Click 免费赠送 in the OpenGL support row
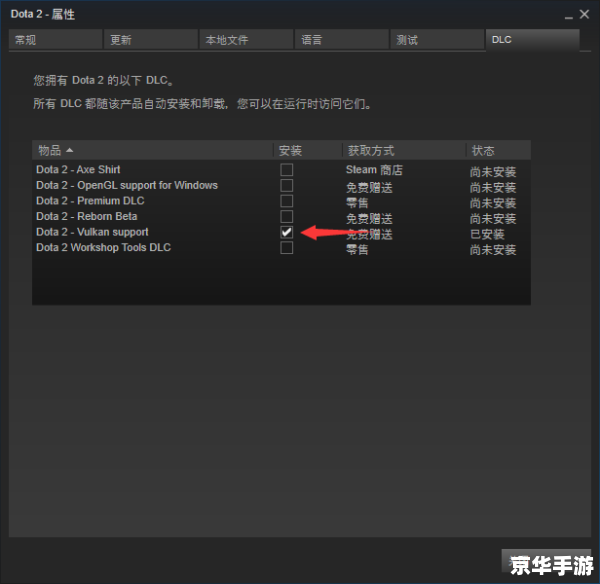The image size is (600, 584). tap(369, 188)
